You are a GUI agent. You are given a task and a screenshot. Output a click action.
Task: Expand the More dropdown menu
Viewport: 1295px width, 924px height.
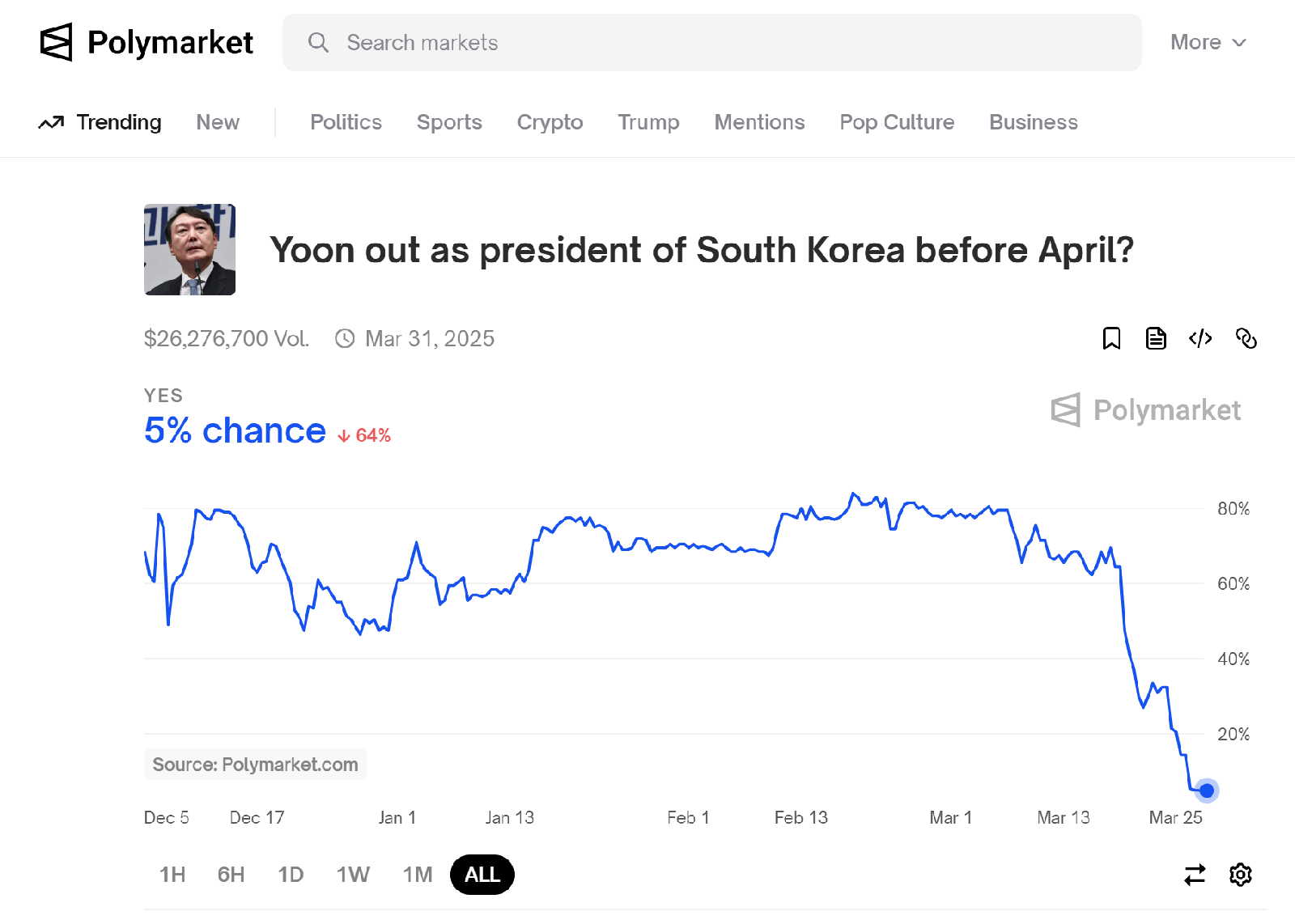click(x=1208, y=42)
